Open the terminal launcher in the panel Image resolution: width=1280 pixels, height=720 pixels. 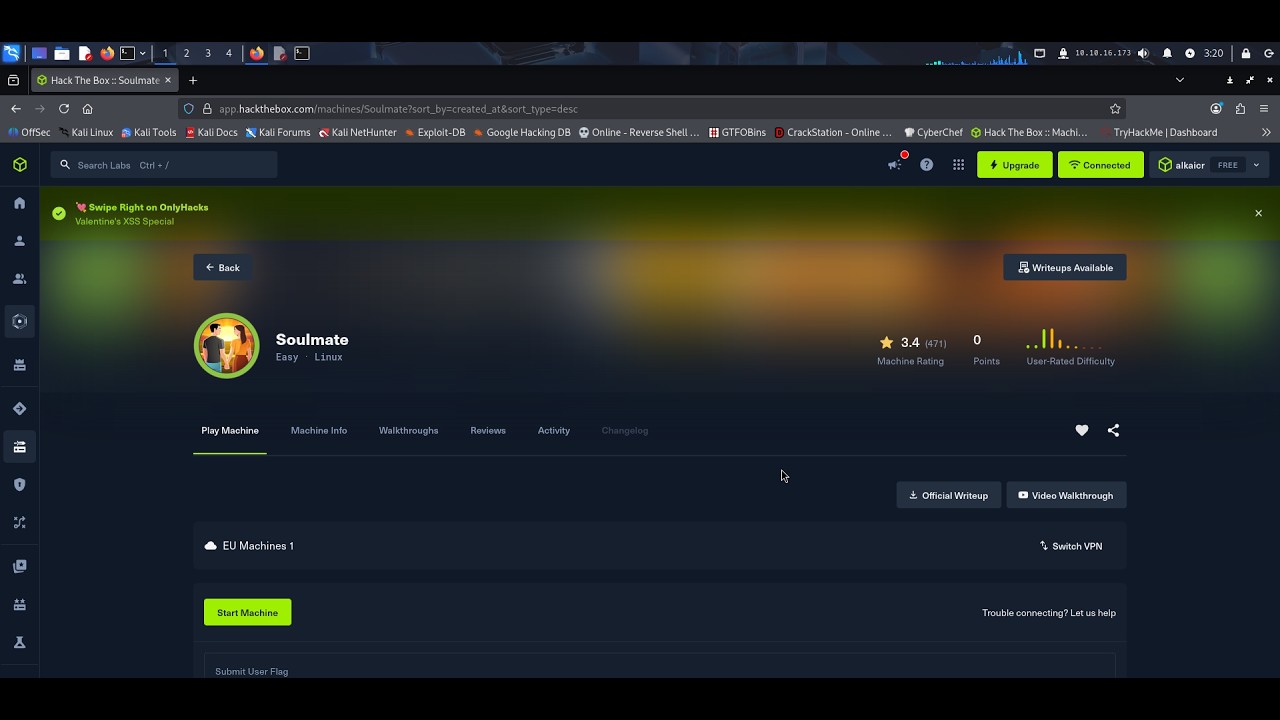click(x=127, y=53)
